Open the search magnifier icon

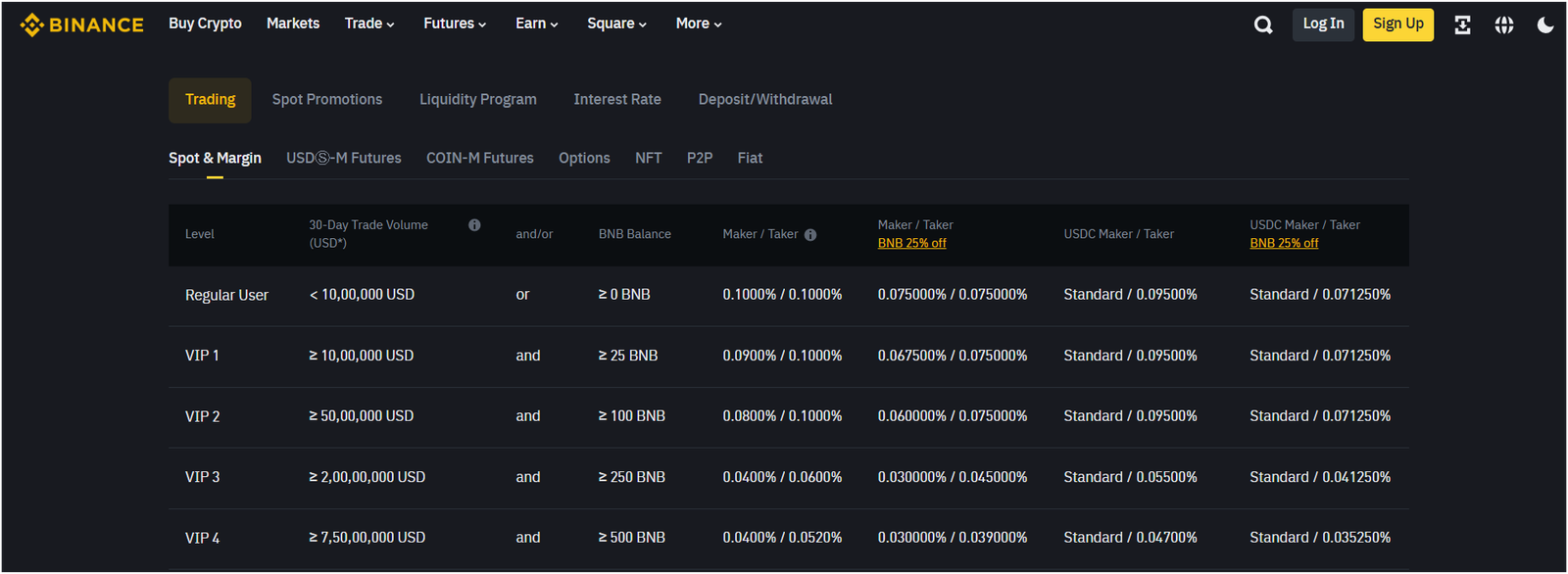point(1263,24)
